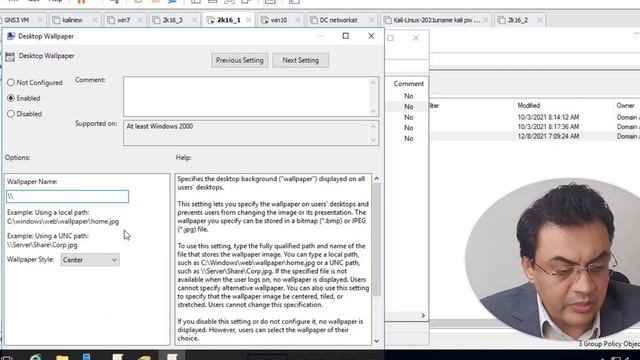
Task: Click the Comment column header in the background window
Action: point(408,84)
